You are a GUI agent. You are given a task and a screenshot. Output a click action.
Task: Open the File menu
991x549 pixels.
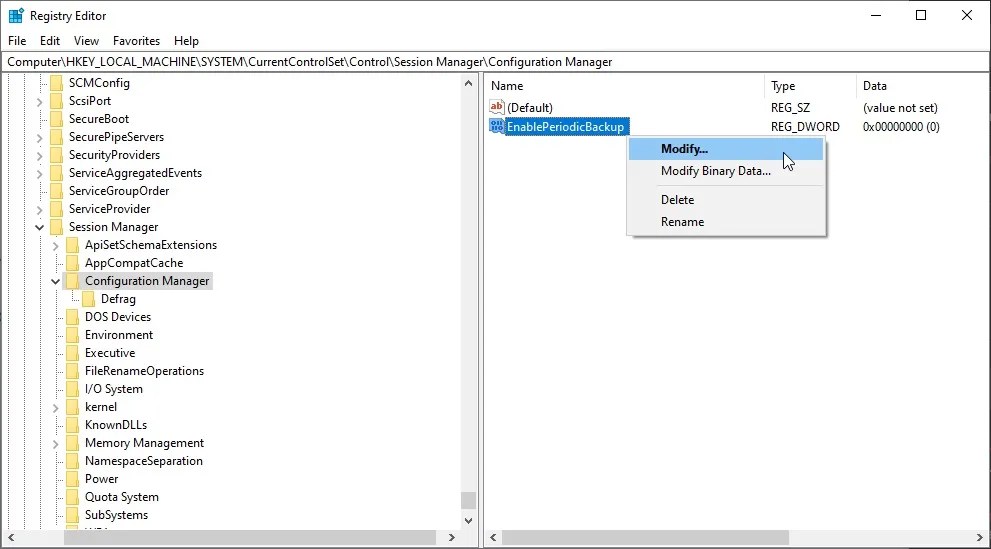coord(17,40)
